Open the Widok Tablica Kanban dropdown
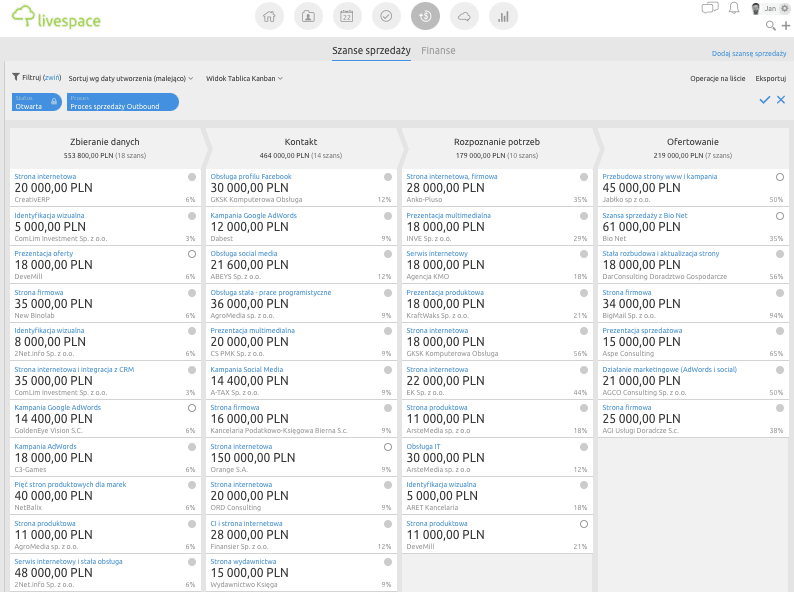 click(244, 78)
